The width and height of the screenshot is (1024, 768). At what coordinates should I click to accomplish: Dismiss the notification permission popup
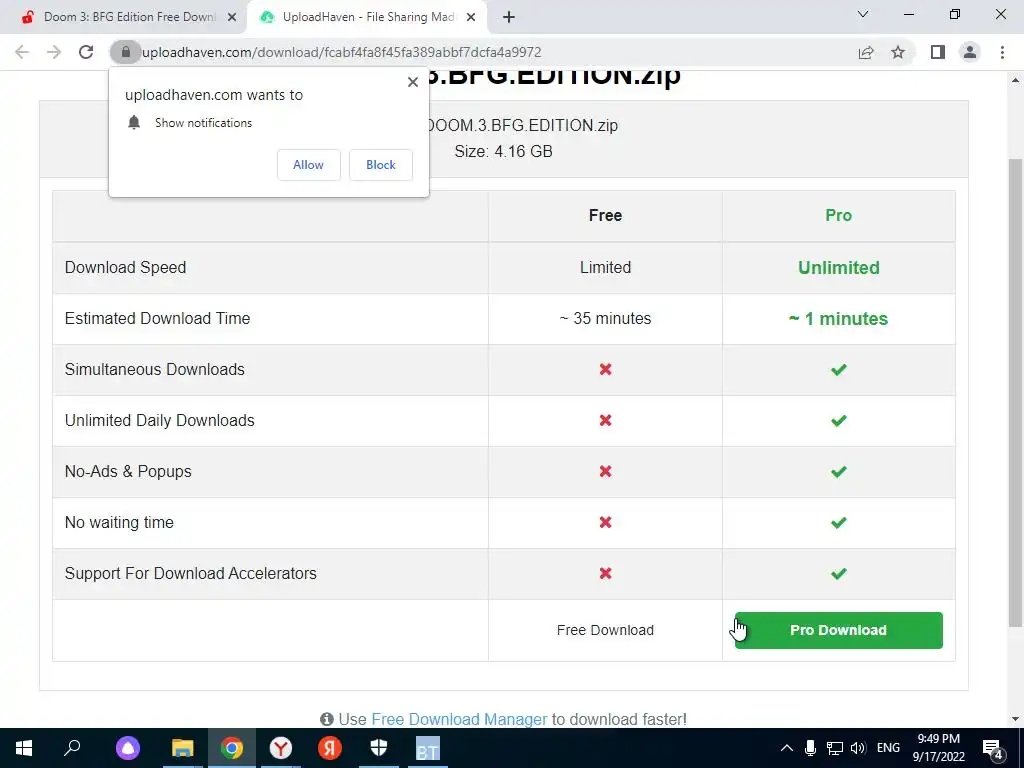413,82
